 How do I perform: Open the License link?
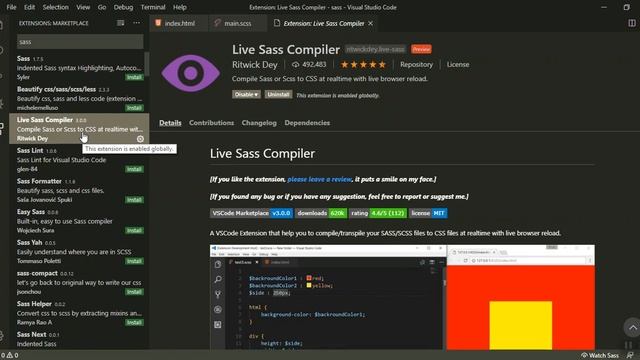[458, 64]
